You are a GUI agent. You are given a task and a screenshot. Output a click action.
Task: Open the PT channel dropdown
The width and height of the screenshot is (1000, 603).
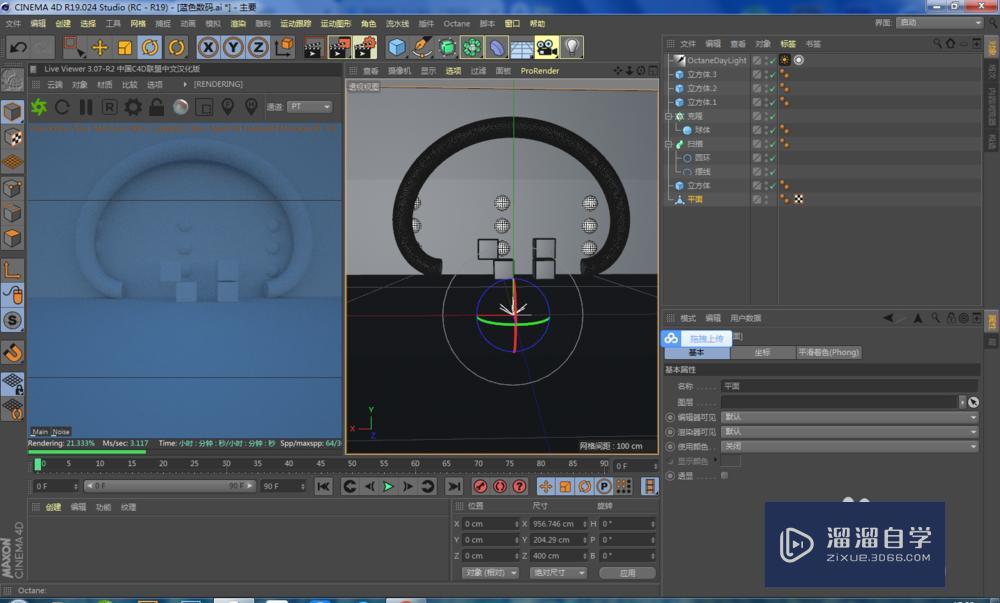[x=309, y=107]
